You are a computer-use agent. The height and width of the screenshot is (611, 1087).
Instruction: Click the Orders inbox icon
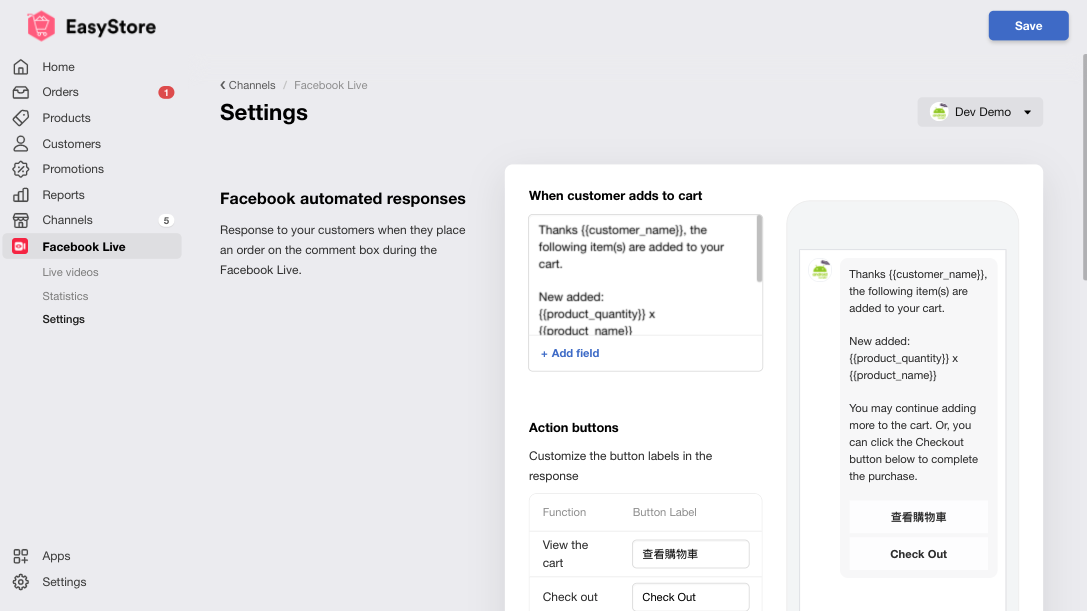21,92
